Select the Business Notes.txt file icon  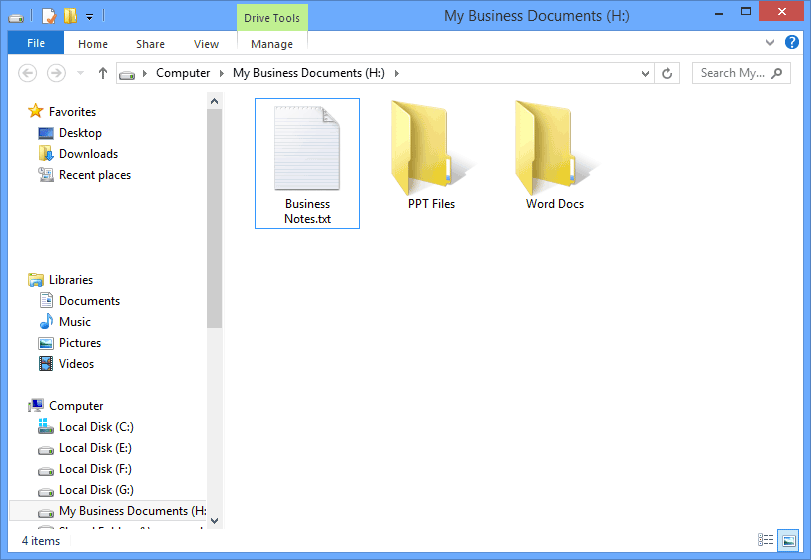click(307, 148)
